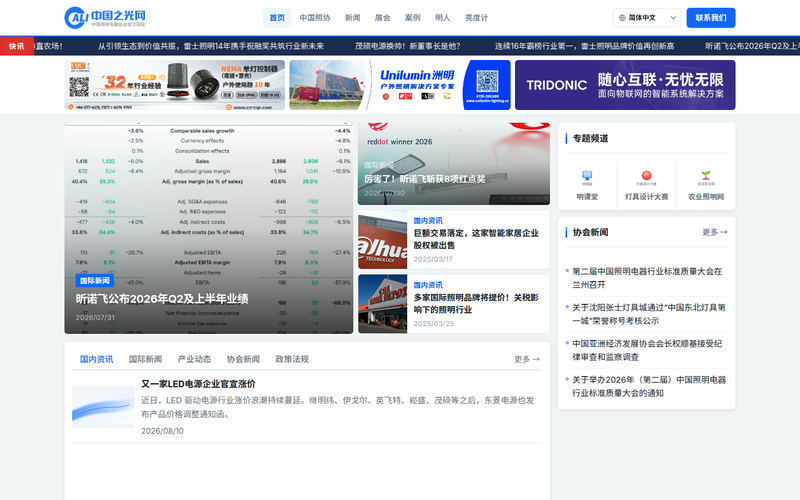Click date 2026/08/10 under LED article
This screenshot has width=800, height=500.
point(162,431)
